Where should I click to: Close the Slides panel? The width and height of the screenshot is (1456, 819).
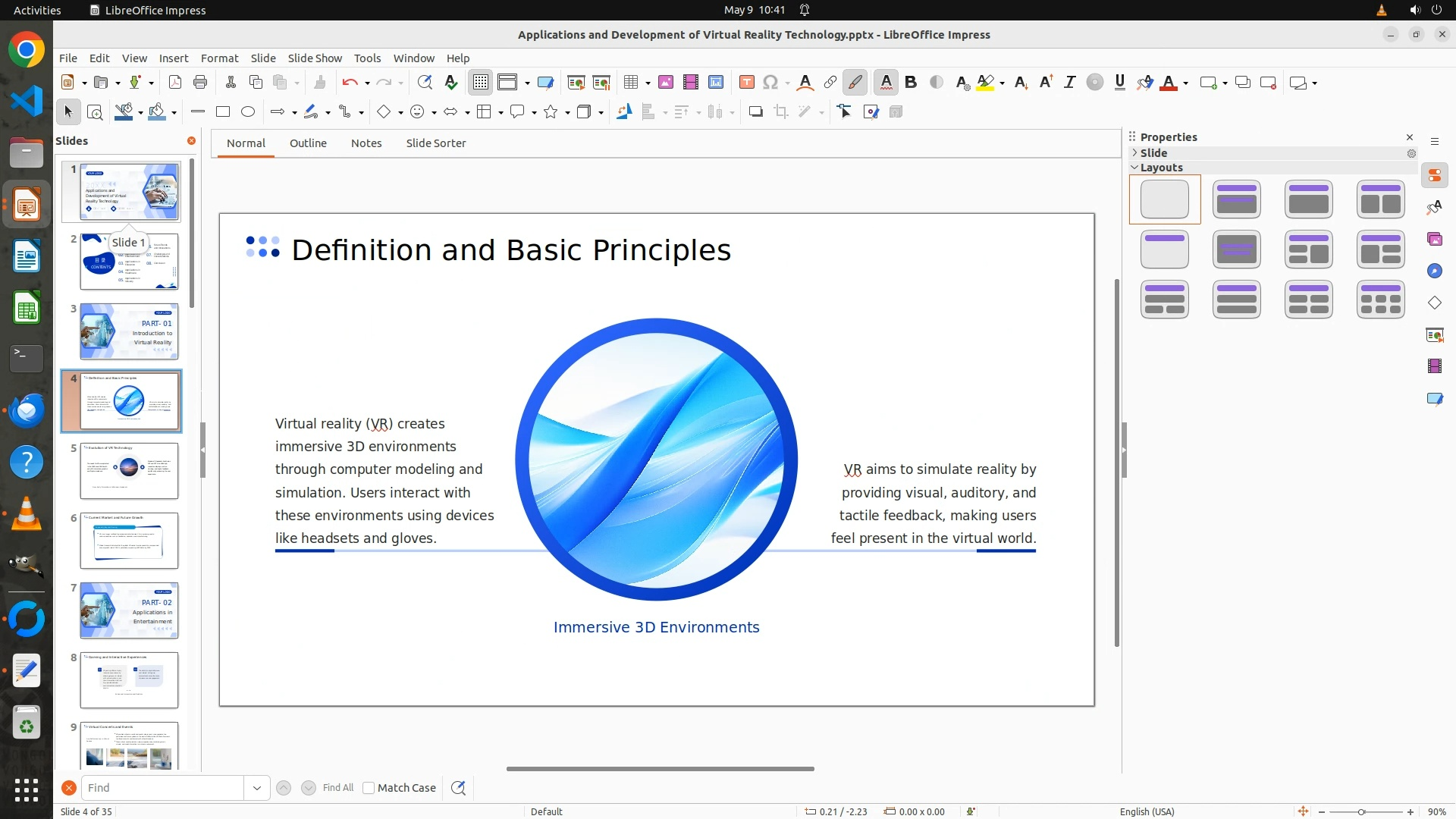[x=191, y=141]
